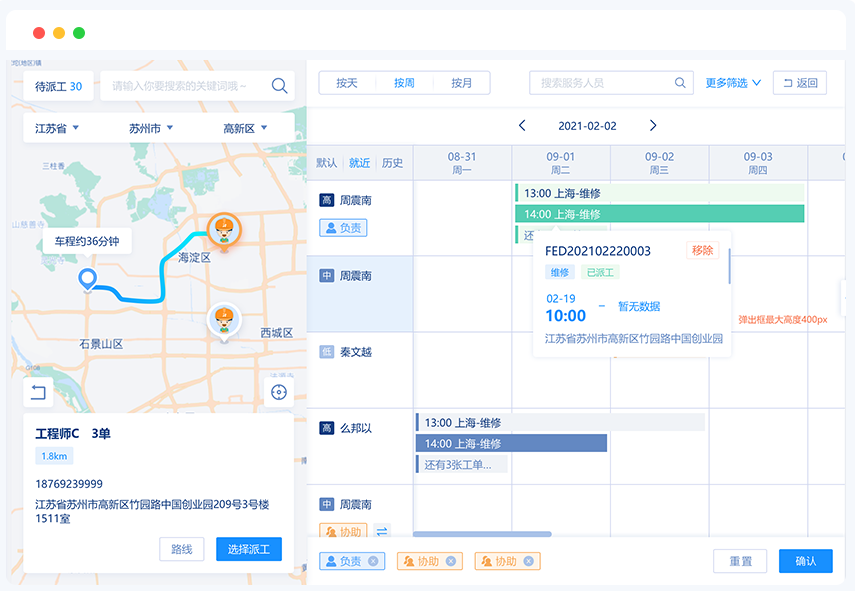
Task: Click the horizontal scrollbar under the schedule
Action: 482,534
